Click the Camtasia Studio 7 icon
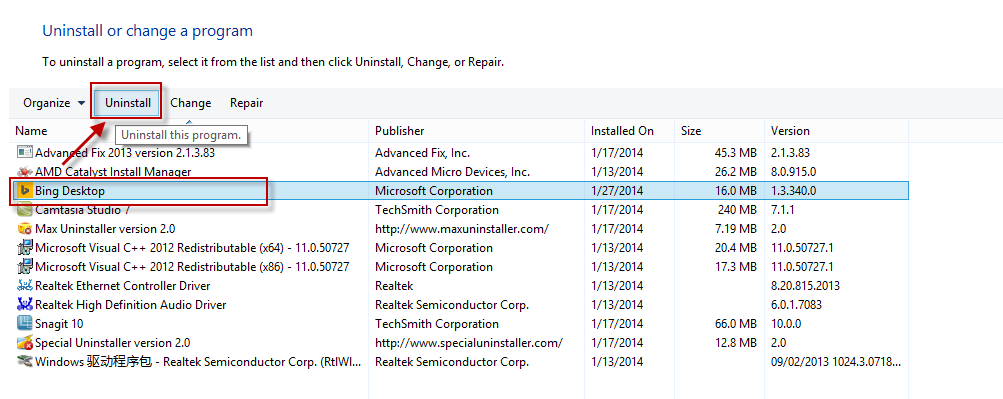This screenshot has height=399, width=1003. (24, 210)
